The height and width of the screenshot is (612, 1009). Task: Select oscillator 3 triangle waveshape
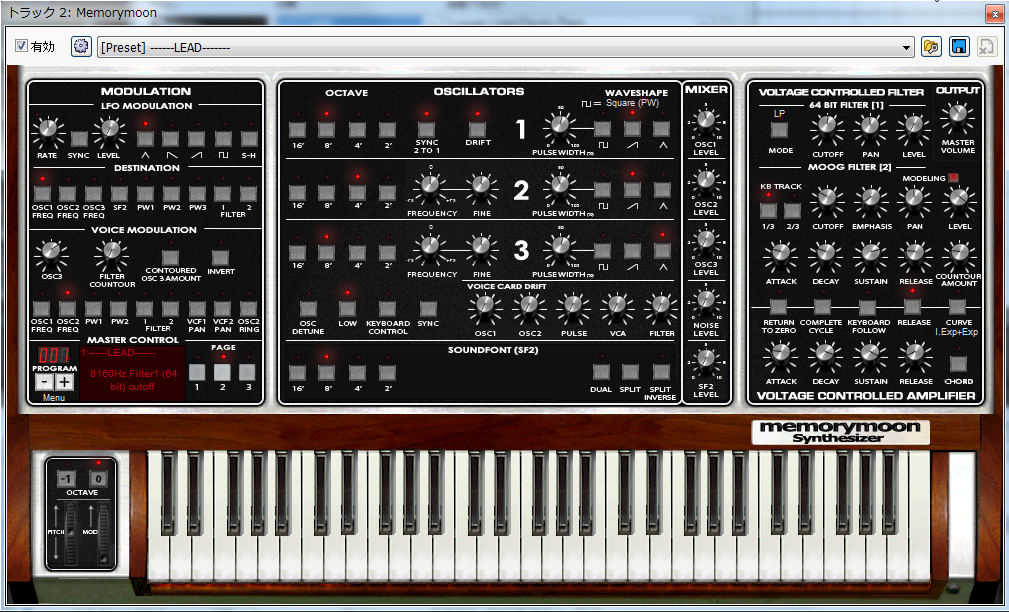[662, 250]
